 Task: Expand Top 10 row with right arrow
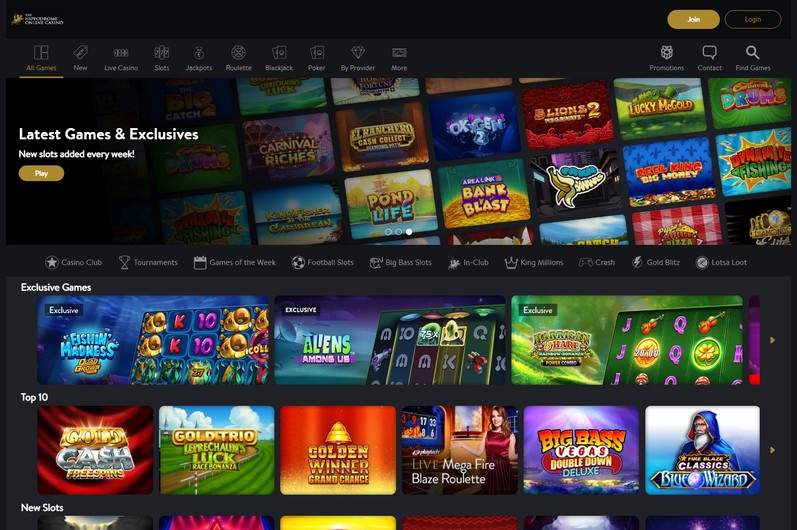pyautogui.click(x=772, y=450)
